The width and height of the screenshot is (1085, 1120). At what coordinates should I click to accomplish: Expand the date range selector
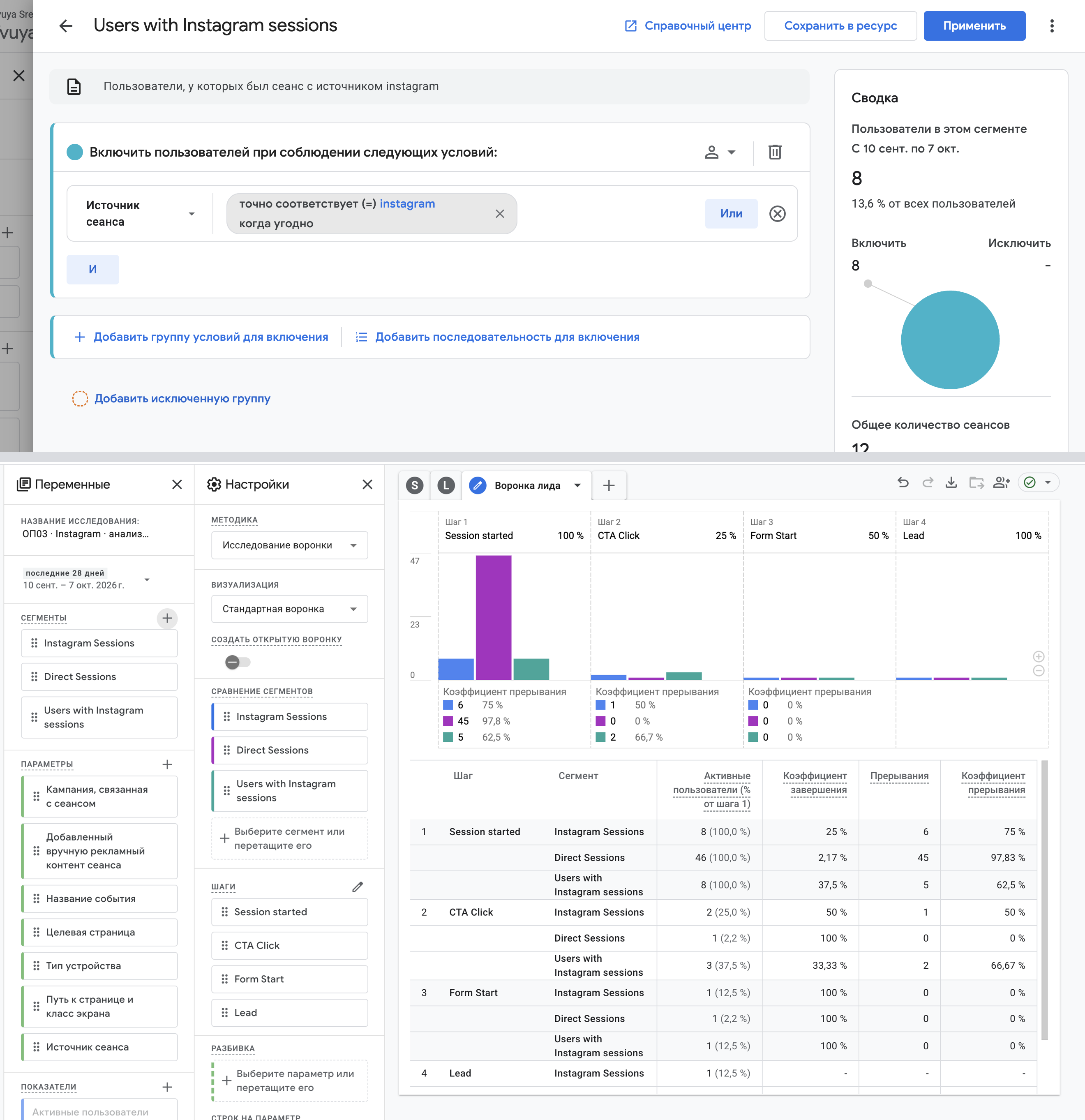point(86,580)
